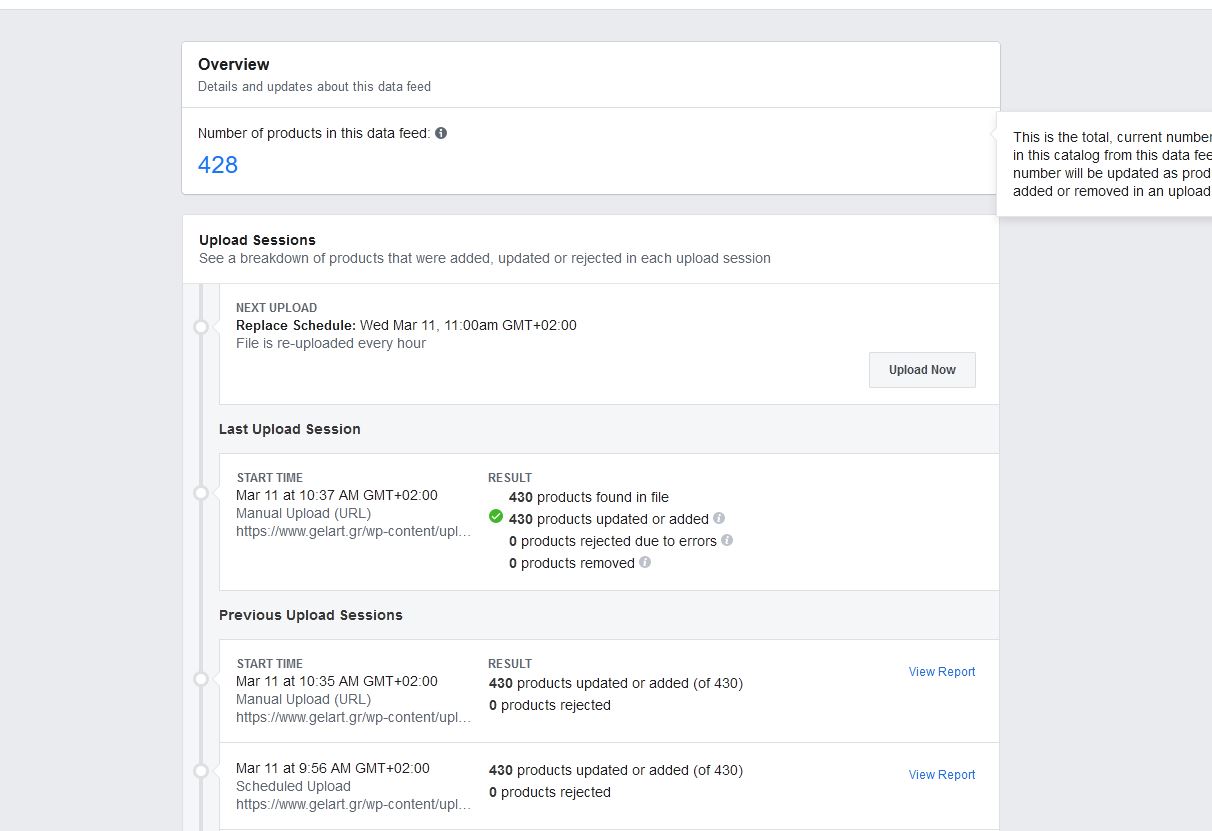
Task: Click the Replace Schedule date text
Action: pos(468,325)
